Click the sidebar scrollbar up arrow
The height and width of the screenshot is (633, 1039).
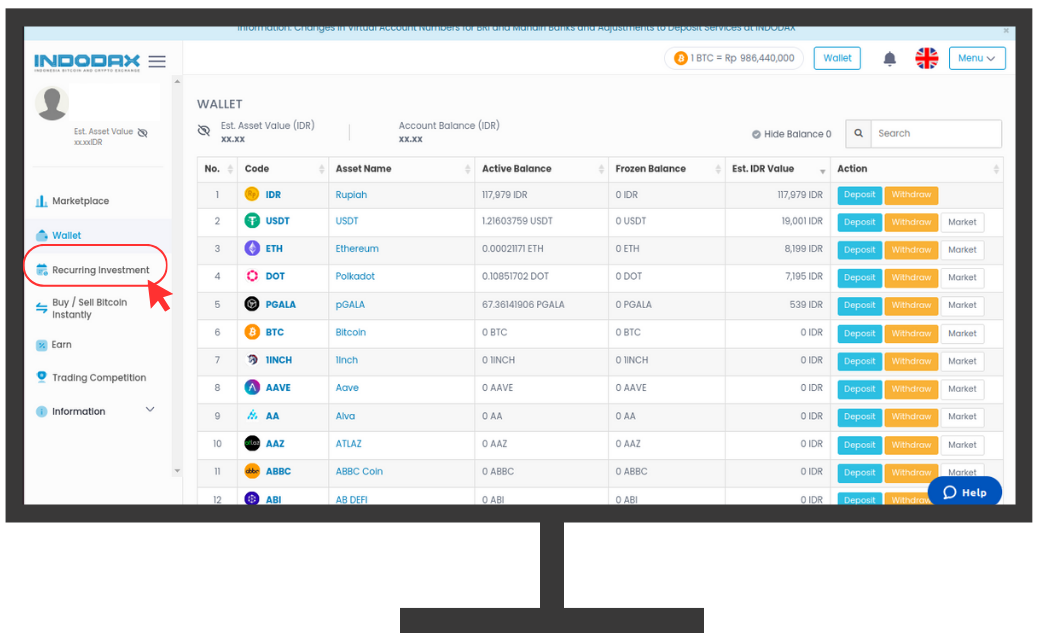pyautogui.click(x=177, y=82)
